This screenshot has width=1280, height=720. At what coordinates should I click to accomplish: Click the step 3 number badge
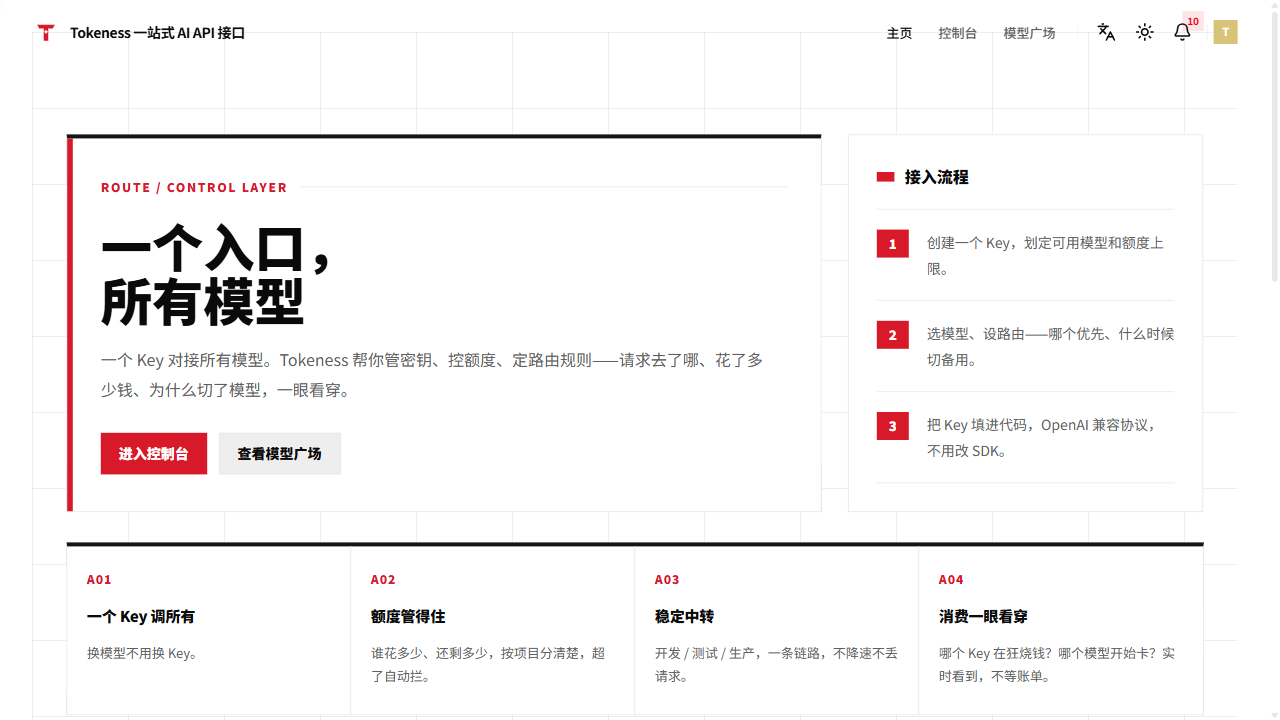(x=893, y=426)
